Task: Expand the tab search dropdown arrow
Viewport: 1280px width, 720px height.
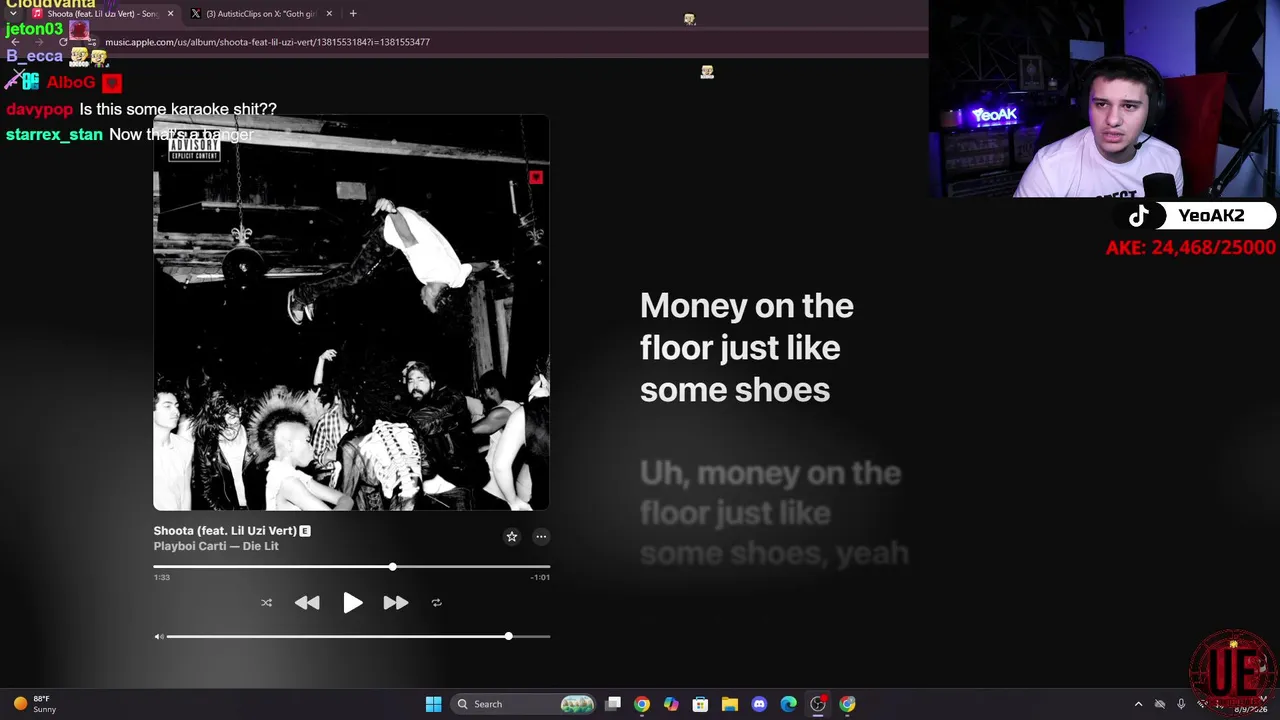Action: (13, 14)
